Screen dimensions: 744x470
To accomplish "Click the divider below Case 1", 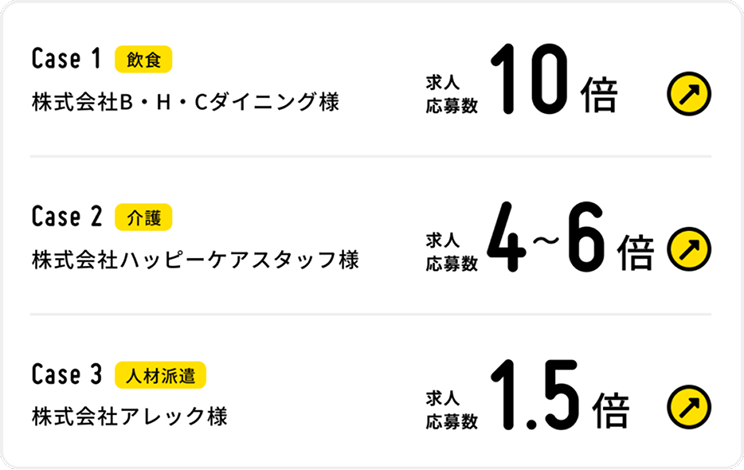I will click(x=370, y=157).
